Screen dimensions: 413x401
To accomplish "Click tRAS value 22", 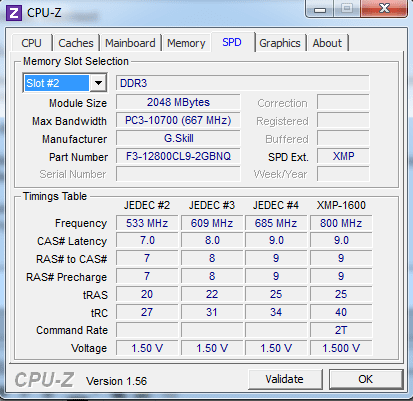I will [212, 294].
